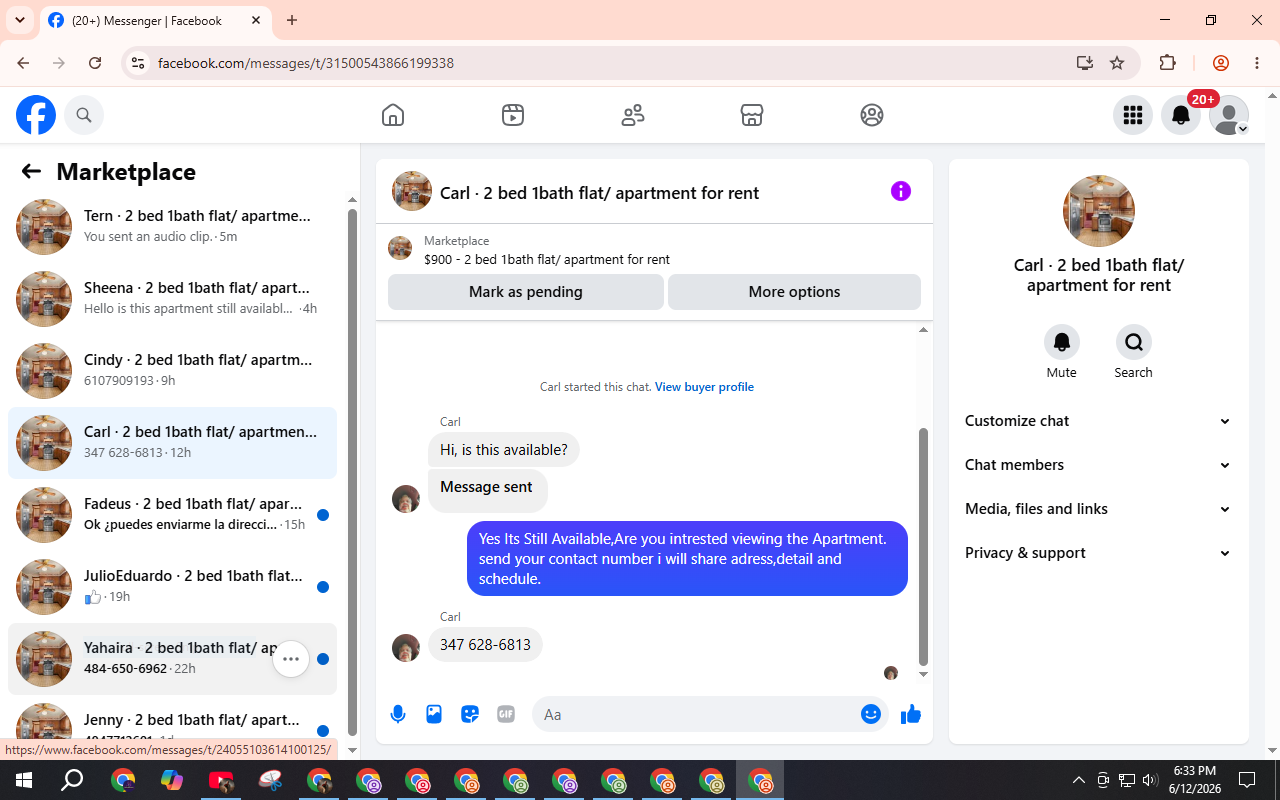
Task: Click the Mark as pending button
Action: click(526, 292)
